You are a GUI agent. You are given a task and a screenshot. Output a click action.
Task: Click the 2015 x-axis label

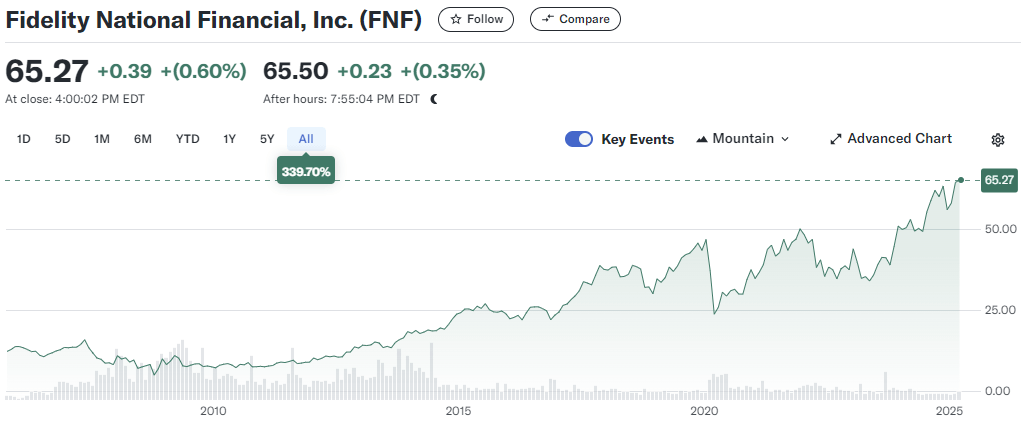point(458,411)
